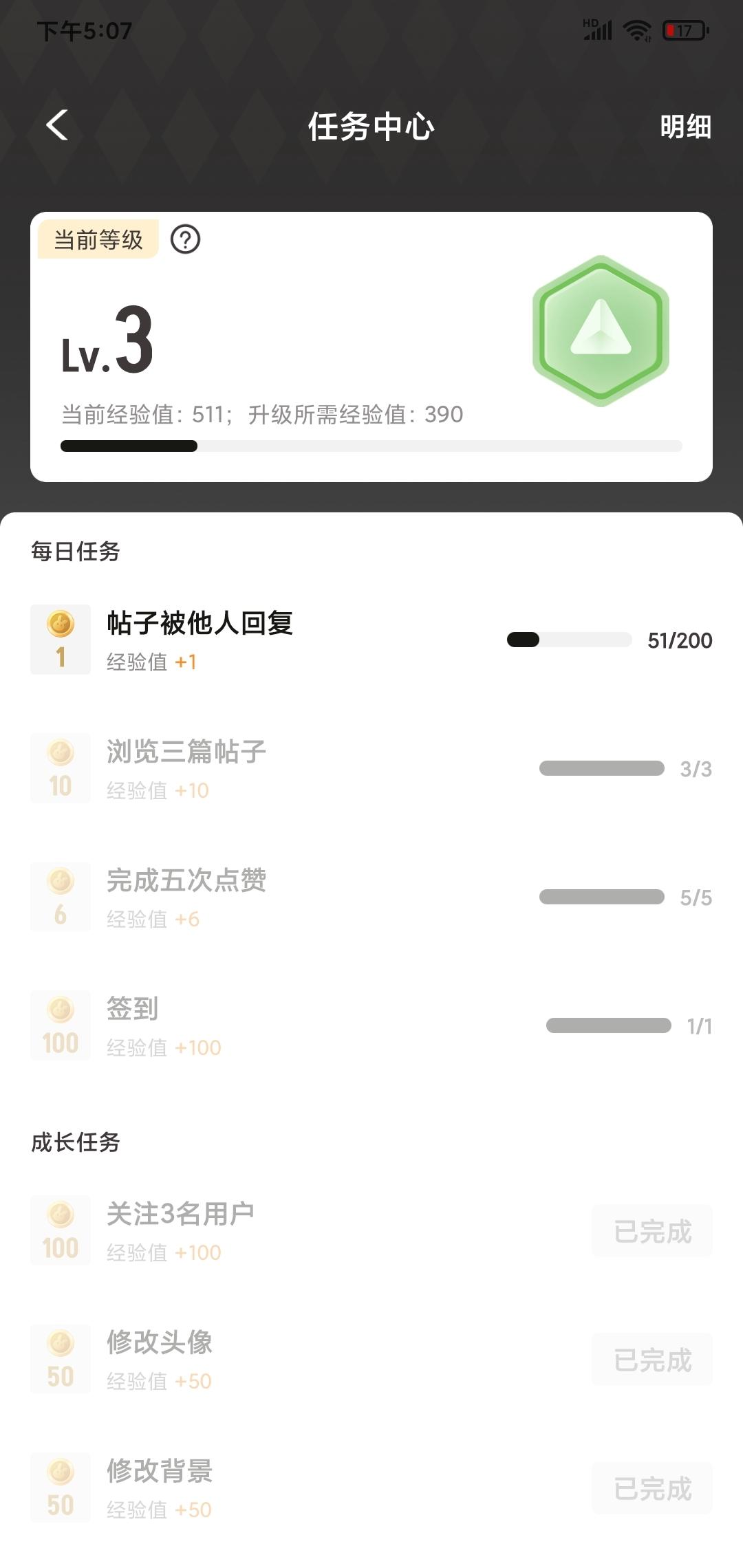This screenshot has height=1568, width=743.
Task: Tap the 51/200 reply progress bar
Action: pos(569,640)
